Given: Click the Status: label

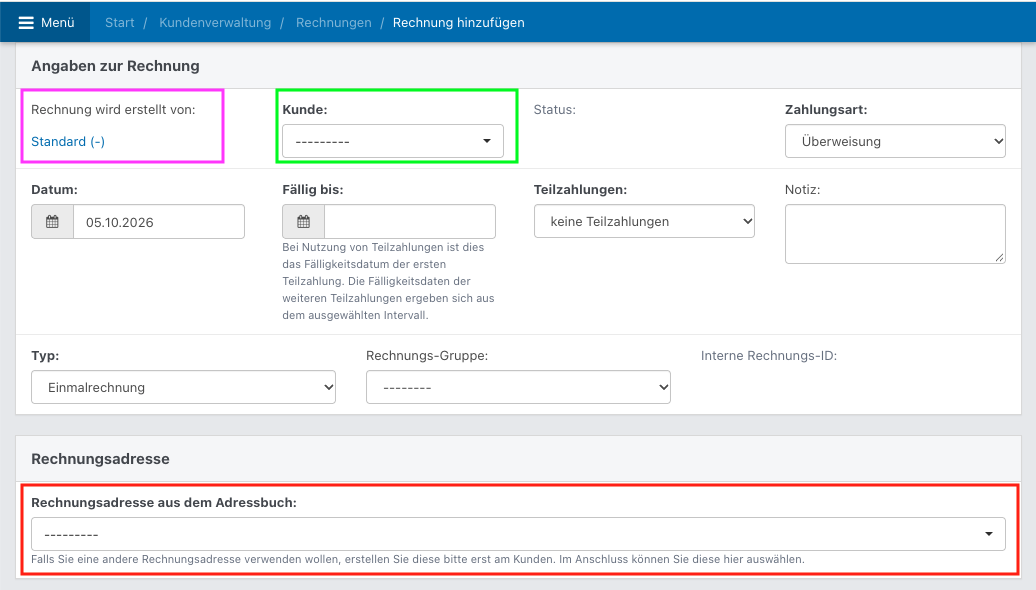Looking at the screenshot, I should pos(554,110).
